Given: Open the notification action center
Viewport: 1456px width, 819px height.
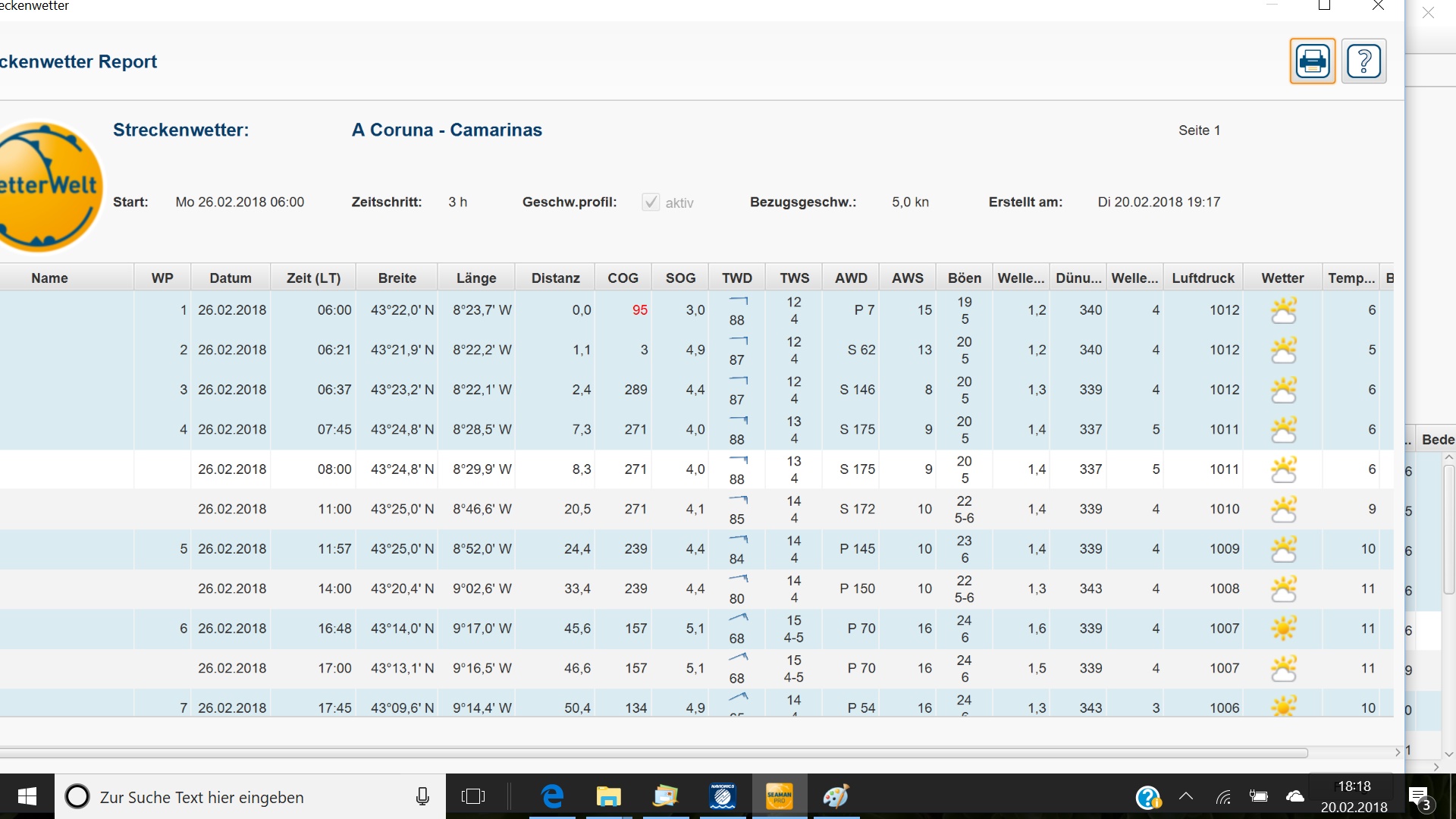Looking at the screenshot, I should tap(1419, 796).
